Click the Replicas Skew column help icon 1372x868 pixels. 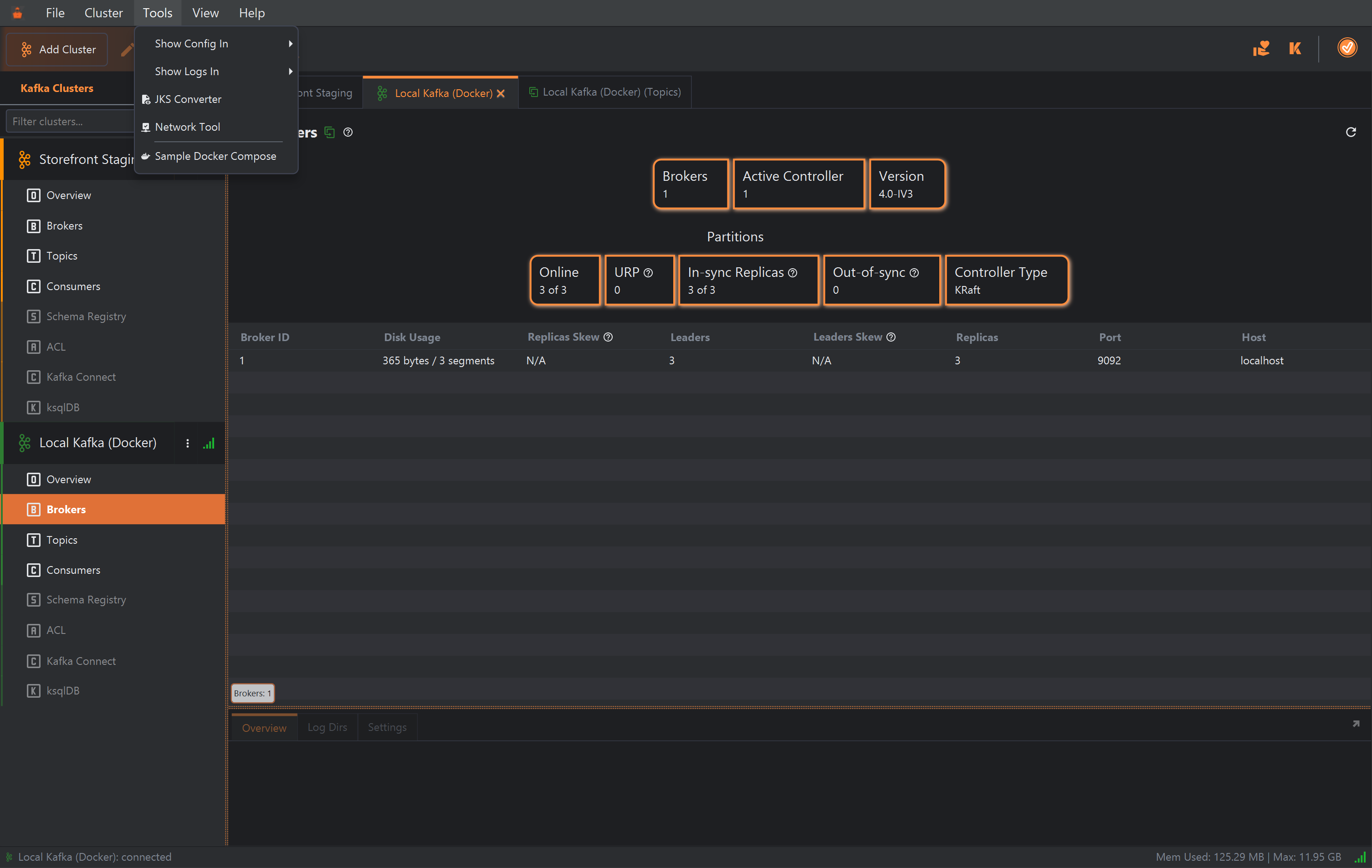click(609, 337)
